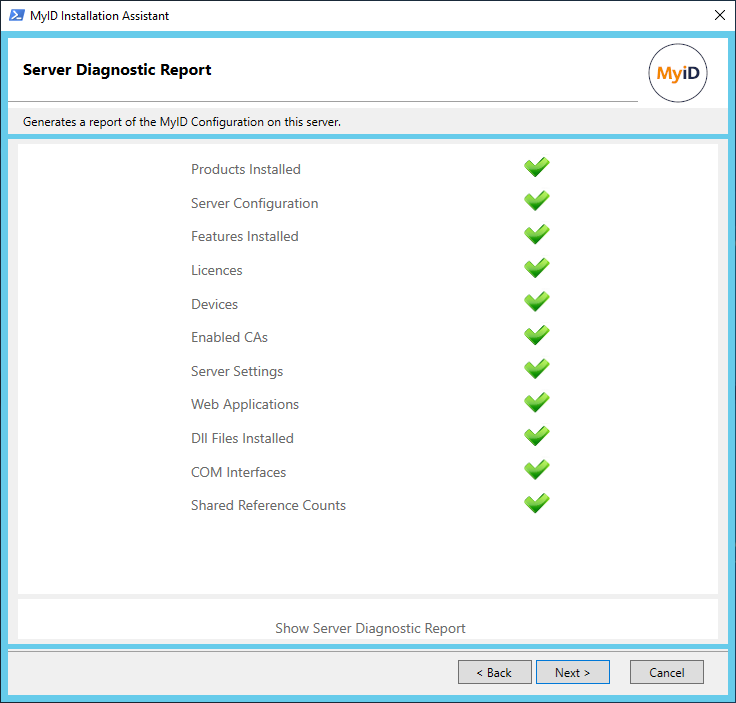The width and height of the screenshot is (736, 703).
Task: Click the MyID logo in header
Action: pos(678,73)
